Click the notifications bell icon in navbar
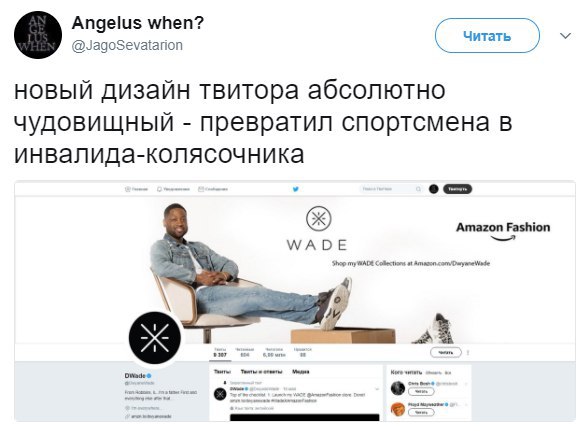Screen dimensions: 588x431 pos(159,189)
